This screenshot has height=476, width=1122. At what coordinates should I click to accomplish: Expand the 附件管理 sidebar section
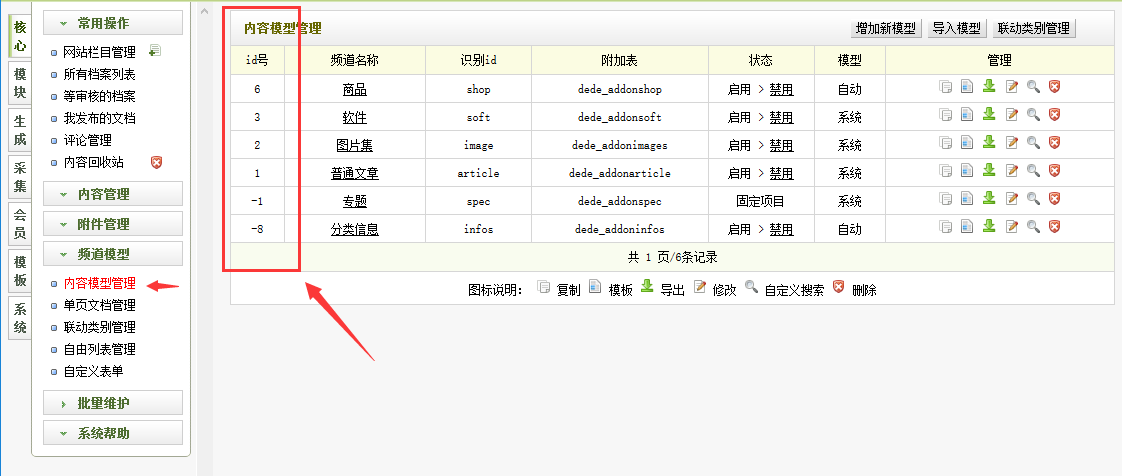pyautogui.click(x=113, y=224)
